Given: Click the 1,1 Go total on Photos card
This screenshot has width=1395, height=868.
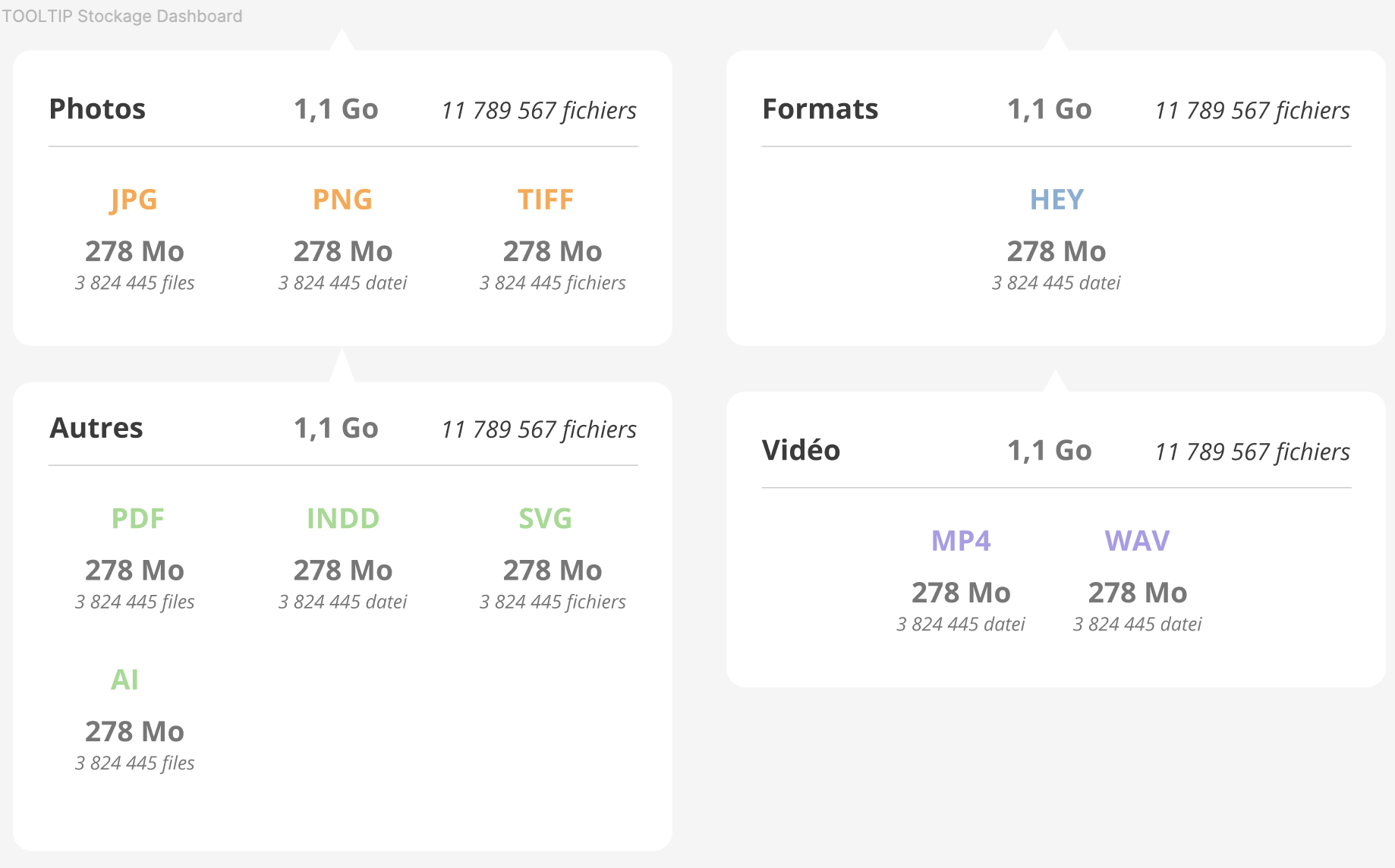Looking at the screenshot, I should 336,109.
